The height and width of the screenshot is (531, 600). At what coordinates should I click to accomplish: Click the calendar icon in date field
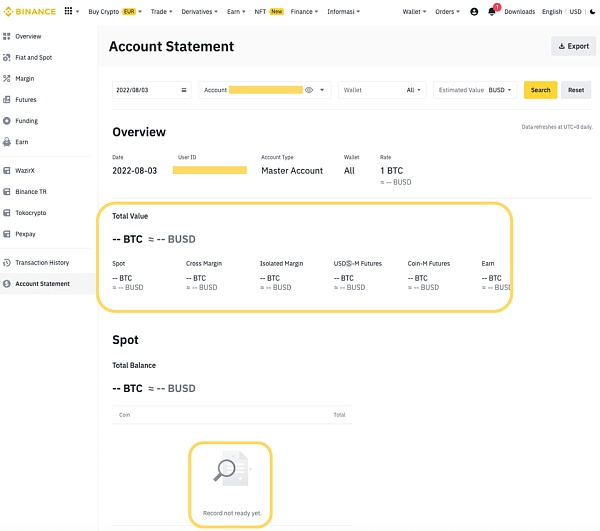point(183,90)
